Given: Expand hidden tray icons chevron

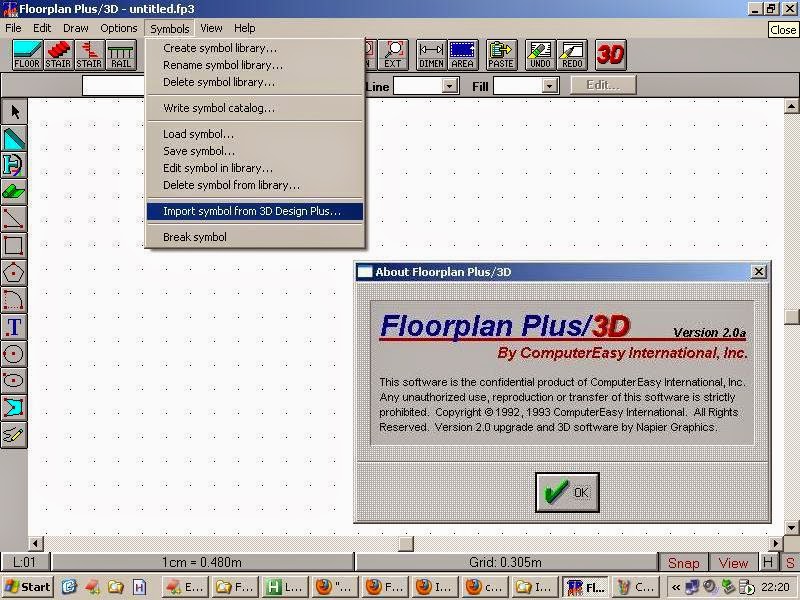Looking at the screenshot, I should pyautogui.click(x=676, y=587).
